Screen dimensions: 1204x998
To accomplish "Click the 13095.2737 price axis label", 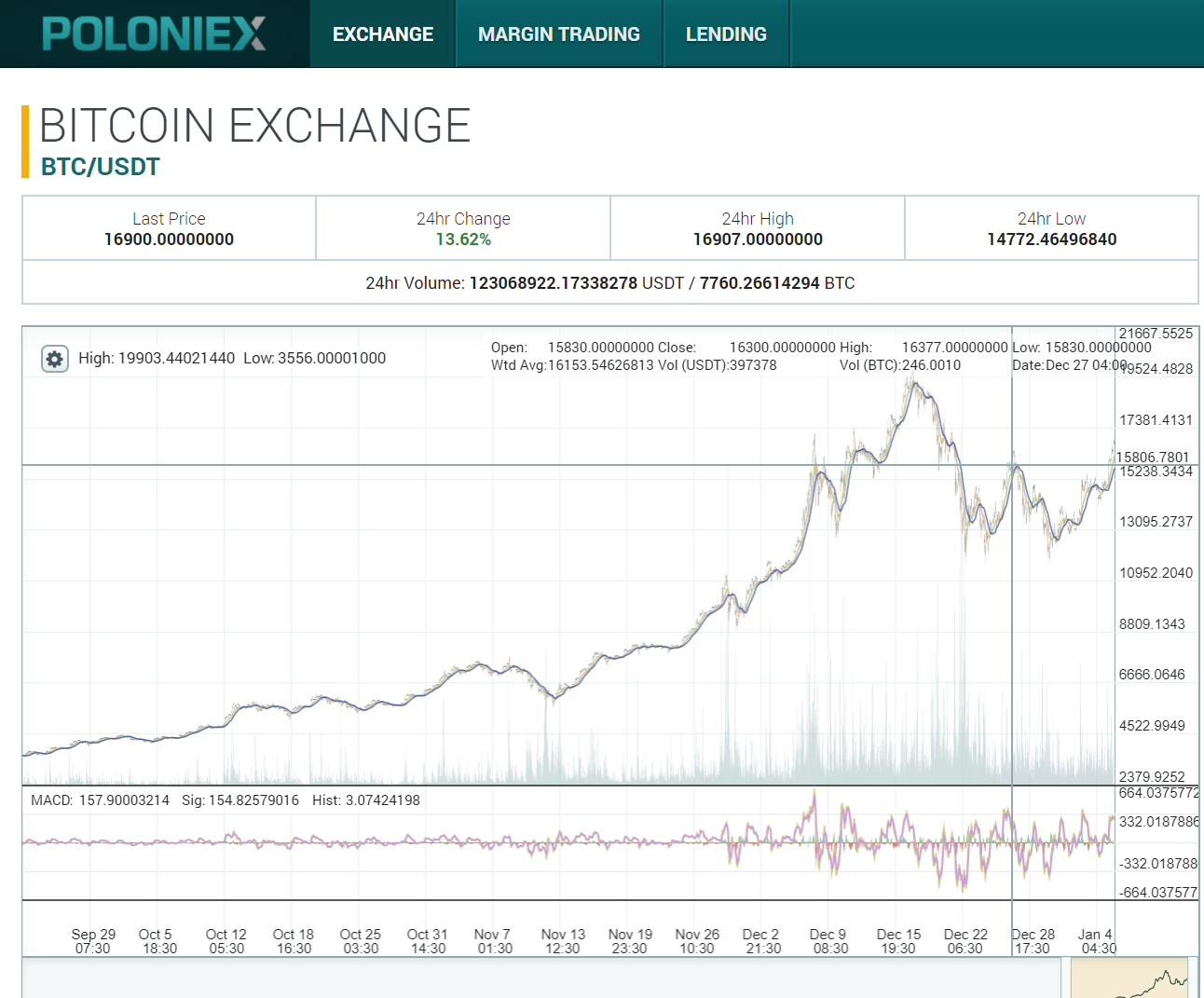I will click(1156, 522).
